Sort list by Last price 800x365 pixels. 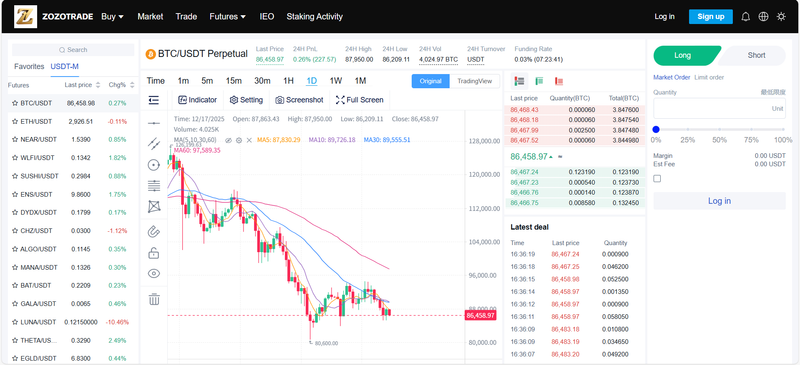[x=82, y=85]
